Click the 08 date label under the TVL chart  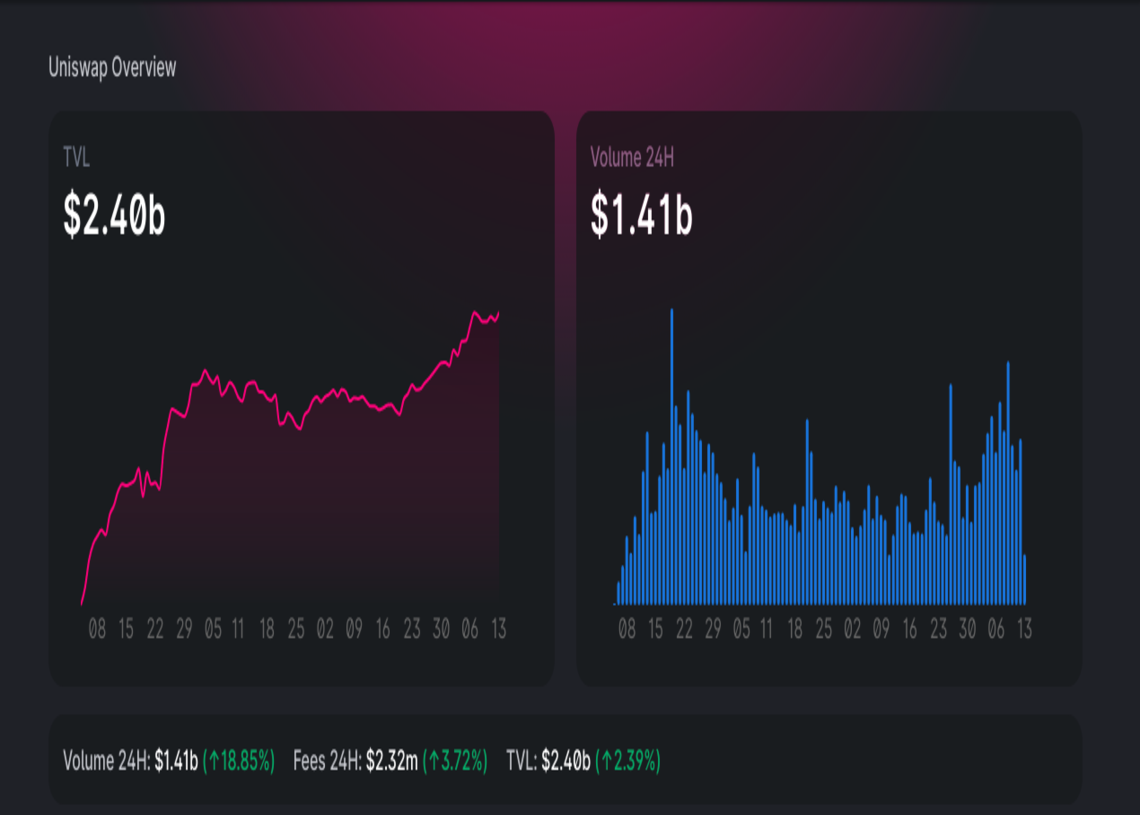click(x=97, y=629)
